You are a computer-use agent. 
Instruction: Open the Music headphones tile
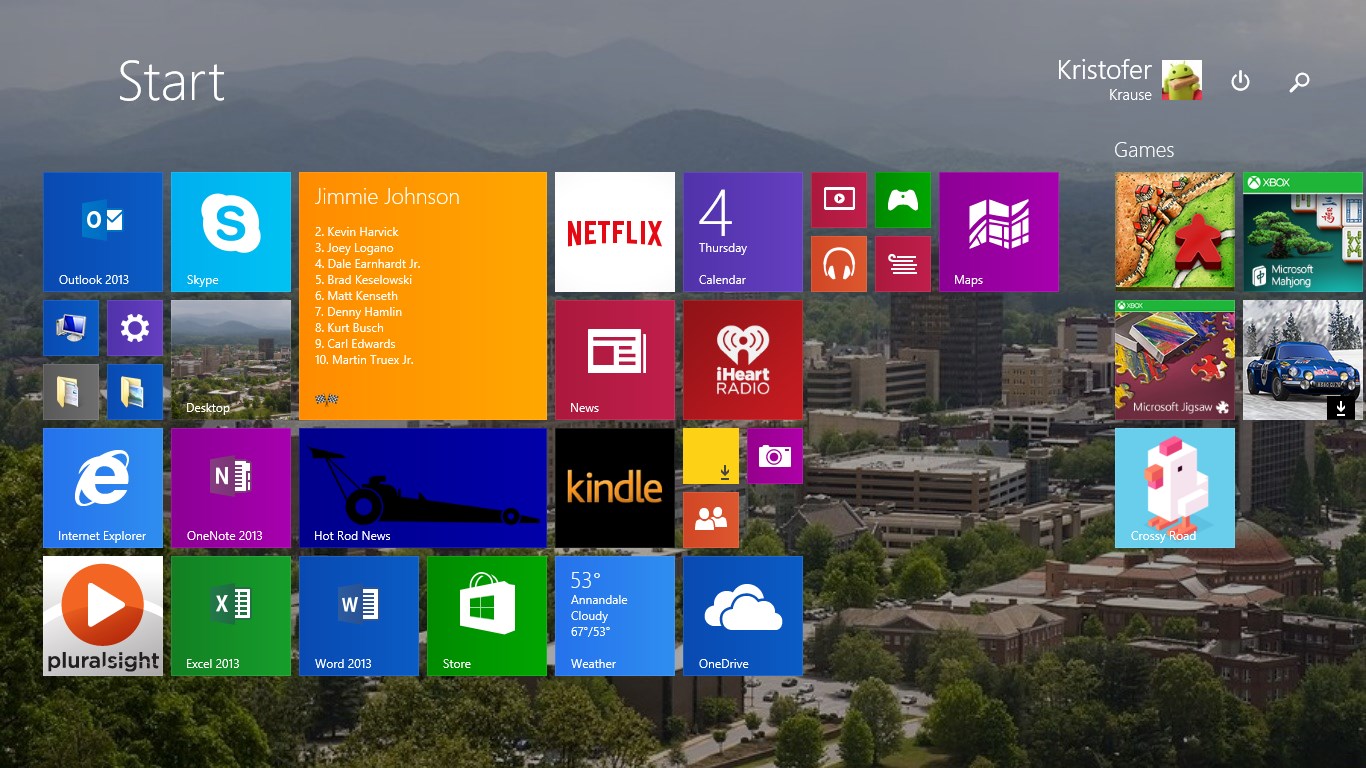[839, 264]
